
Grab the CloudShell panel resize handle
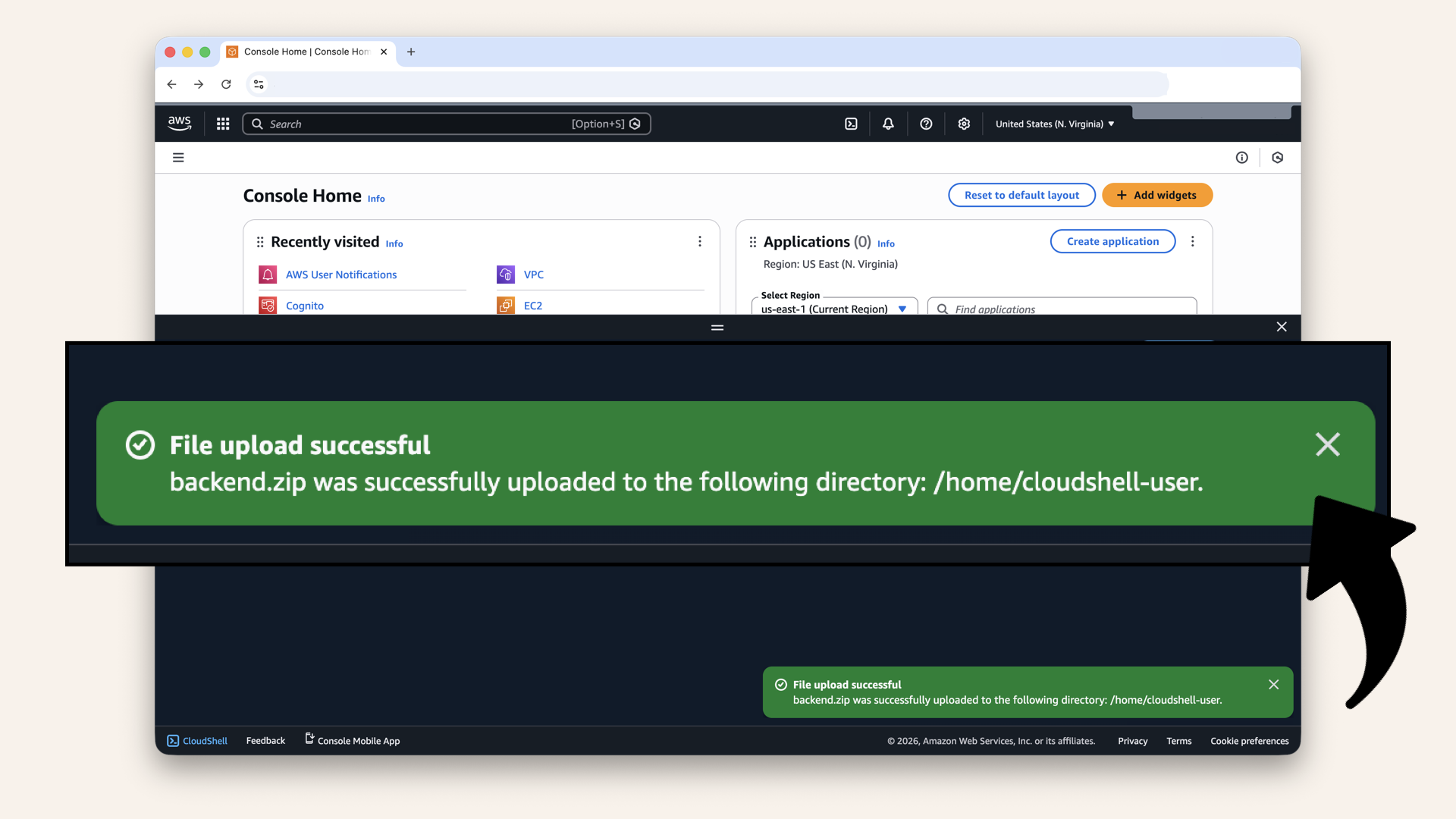[x=717, y=328]
